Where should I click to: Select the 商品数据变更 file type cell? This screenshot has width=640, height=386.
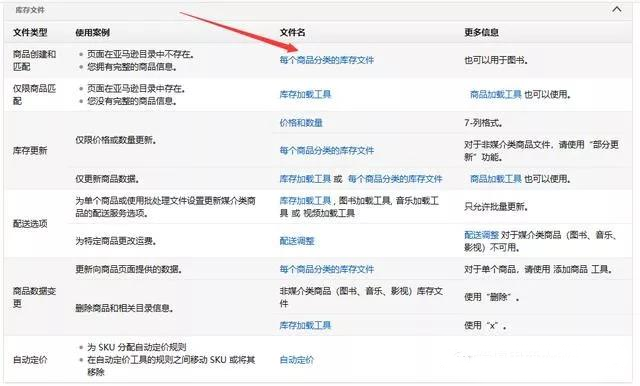pyautogui.click(x=34, y=297)
